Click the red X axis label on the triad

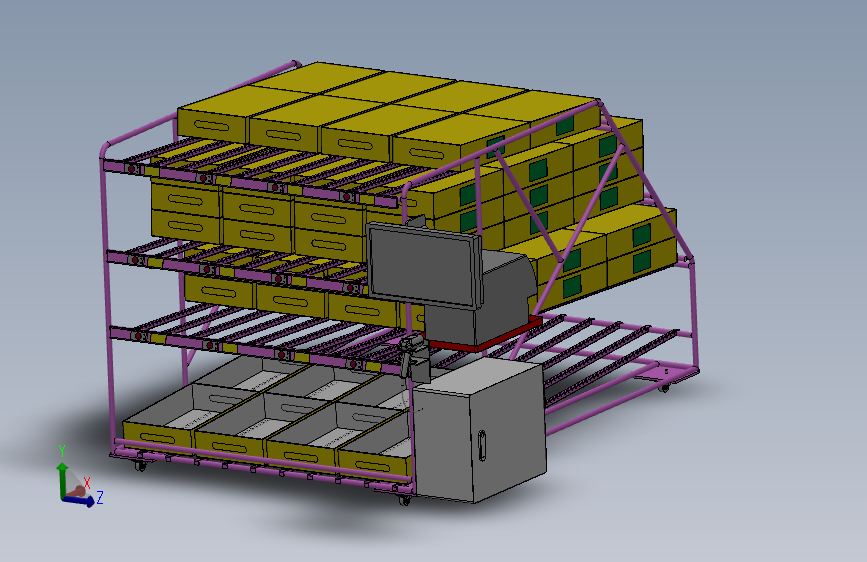87,483
